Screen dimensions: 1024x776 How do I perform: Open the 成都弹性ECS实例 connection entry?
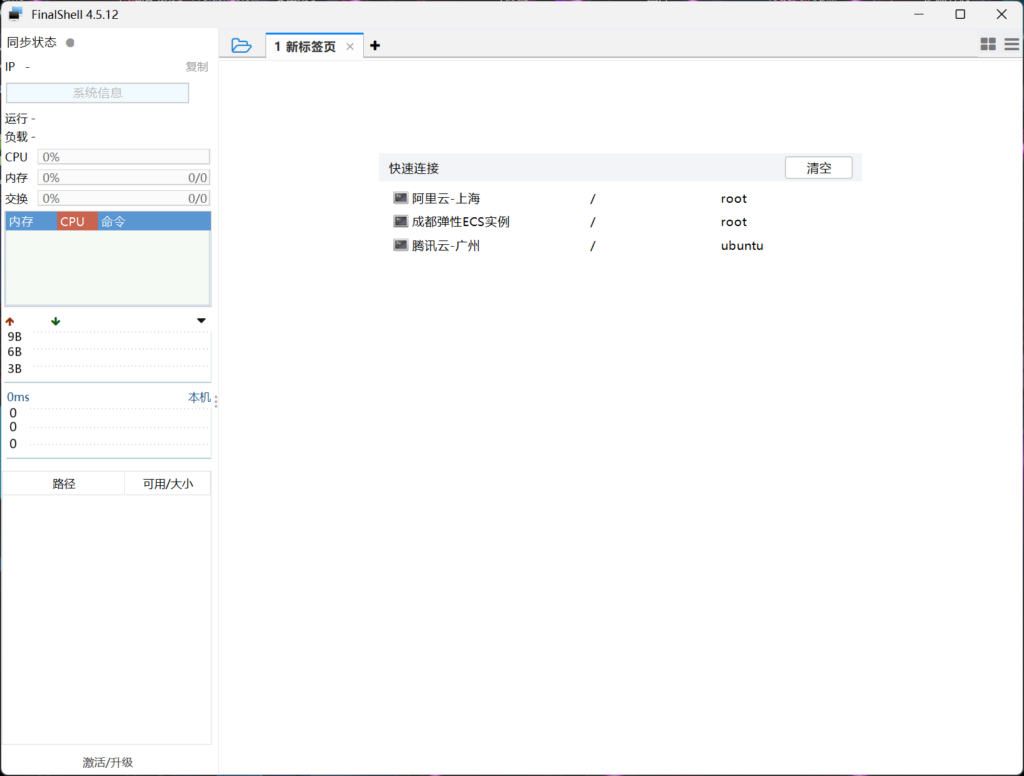pyautogui.click(x=456, y=221)
